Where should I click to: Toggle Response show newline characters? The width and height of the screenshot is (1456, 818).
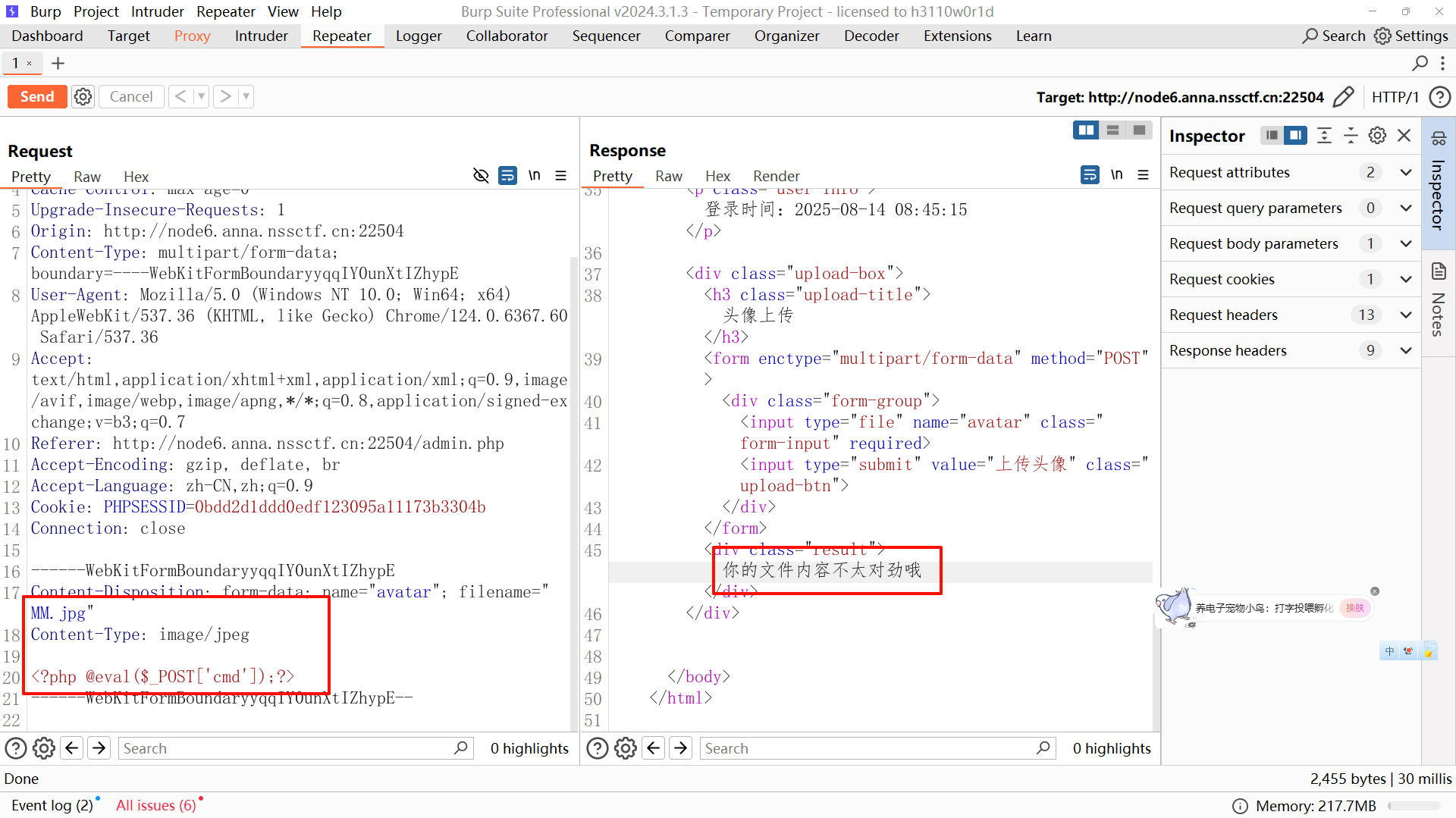point(1117,176)
